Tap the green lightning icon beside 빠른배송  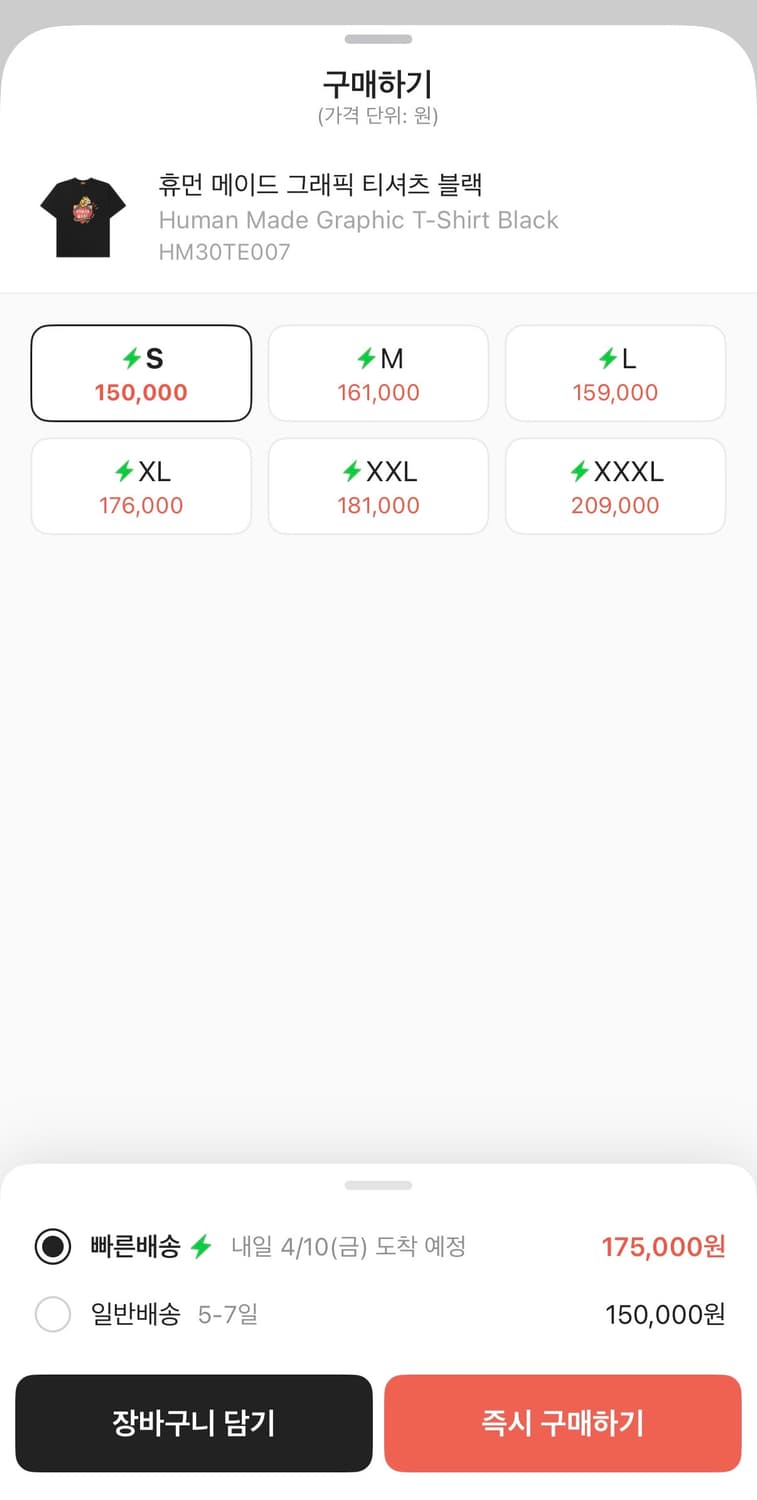(201, 1247)
